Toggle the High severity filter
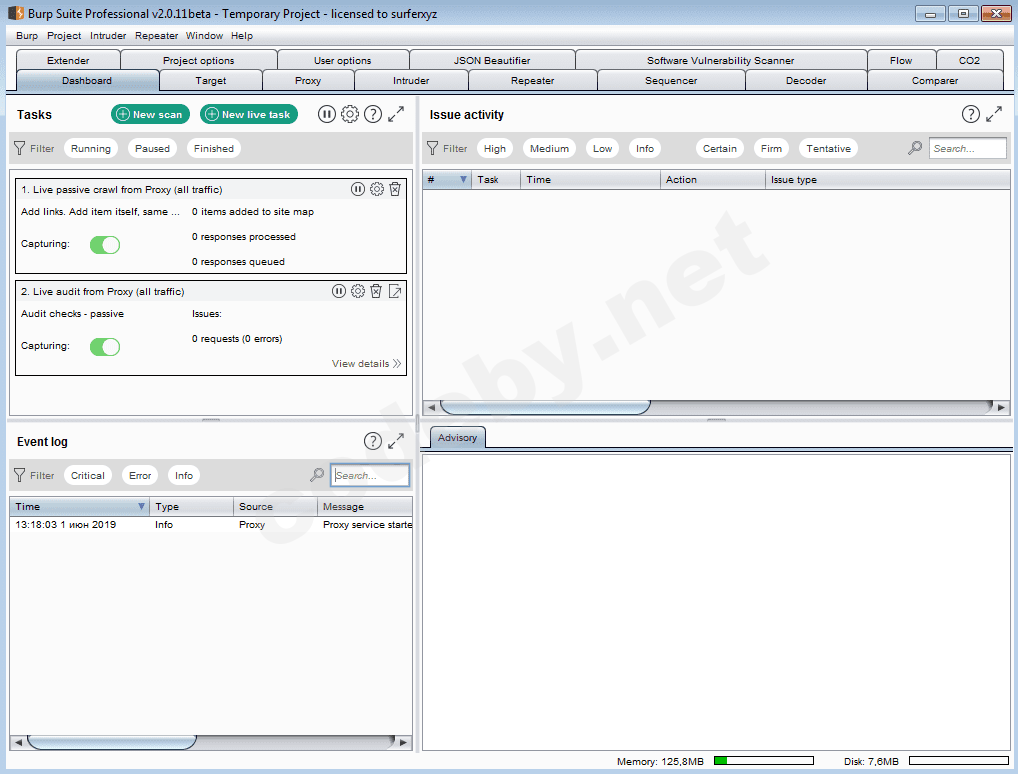This screenshot has width=1018, height=774. 495,148
